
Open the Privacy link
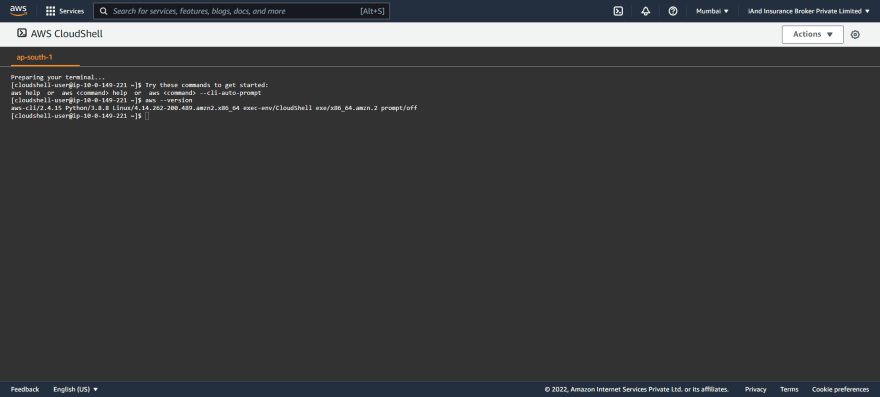(x=755, y=389)
